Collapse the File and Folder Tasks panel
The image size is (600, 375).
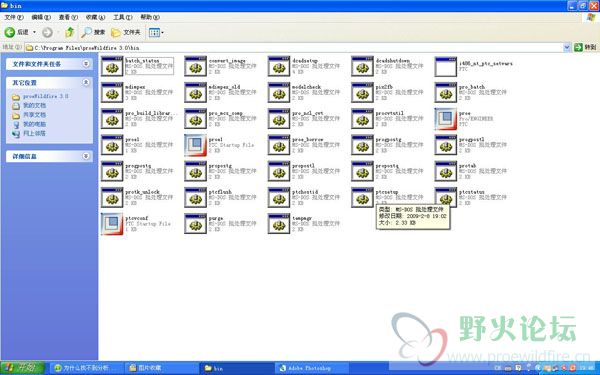pos(86,64)
